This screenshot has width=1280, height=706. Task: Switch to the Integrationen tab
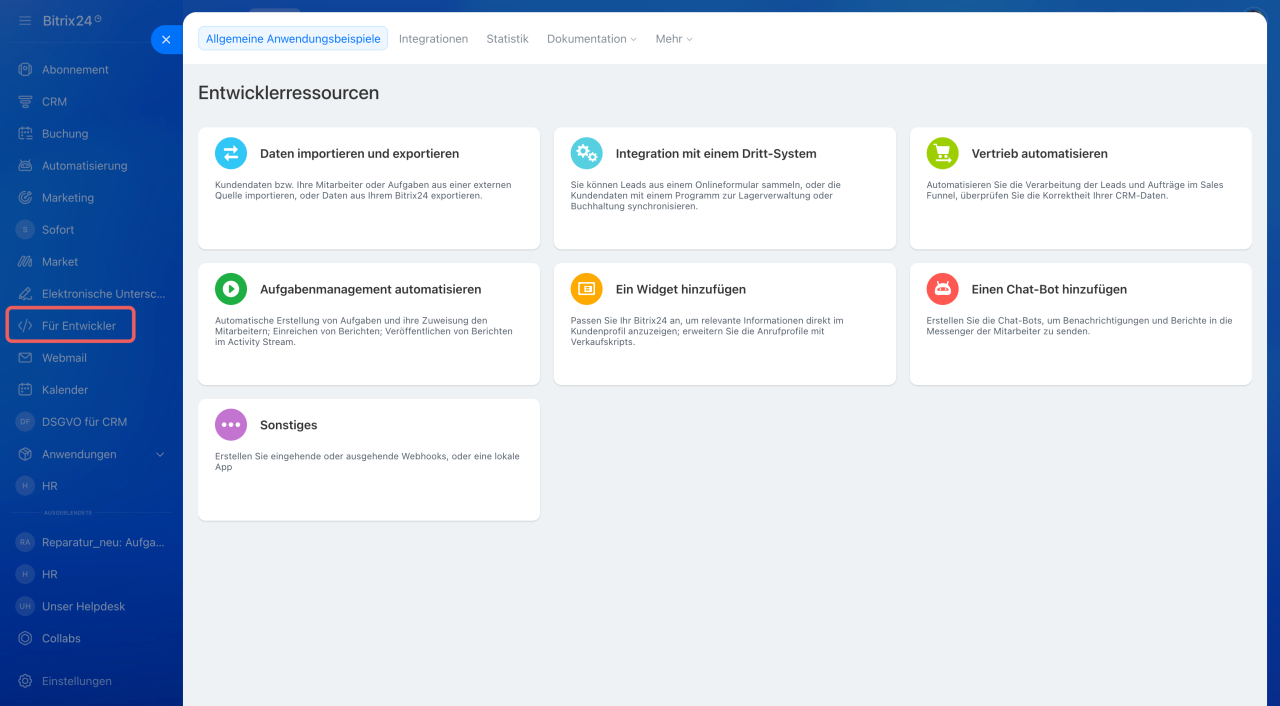(x=433, y=39)
